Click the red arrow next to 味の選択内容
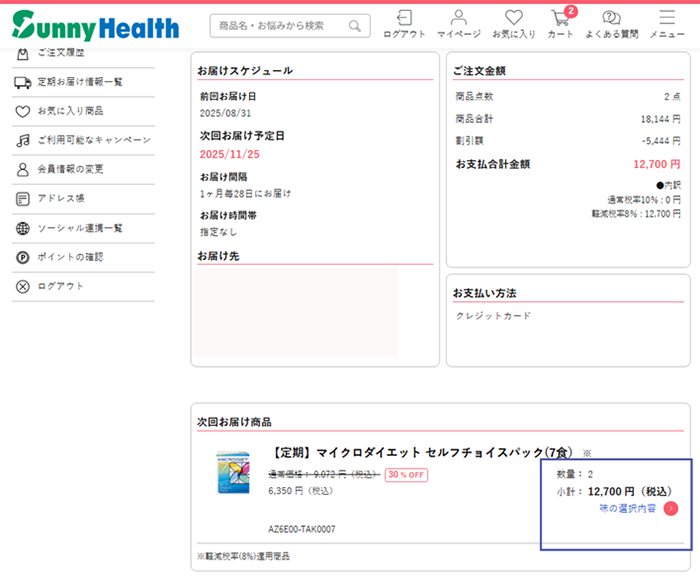 (670, 508)
